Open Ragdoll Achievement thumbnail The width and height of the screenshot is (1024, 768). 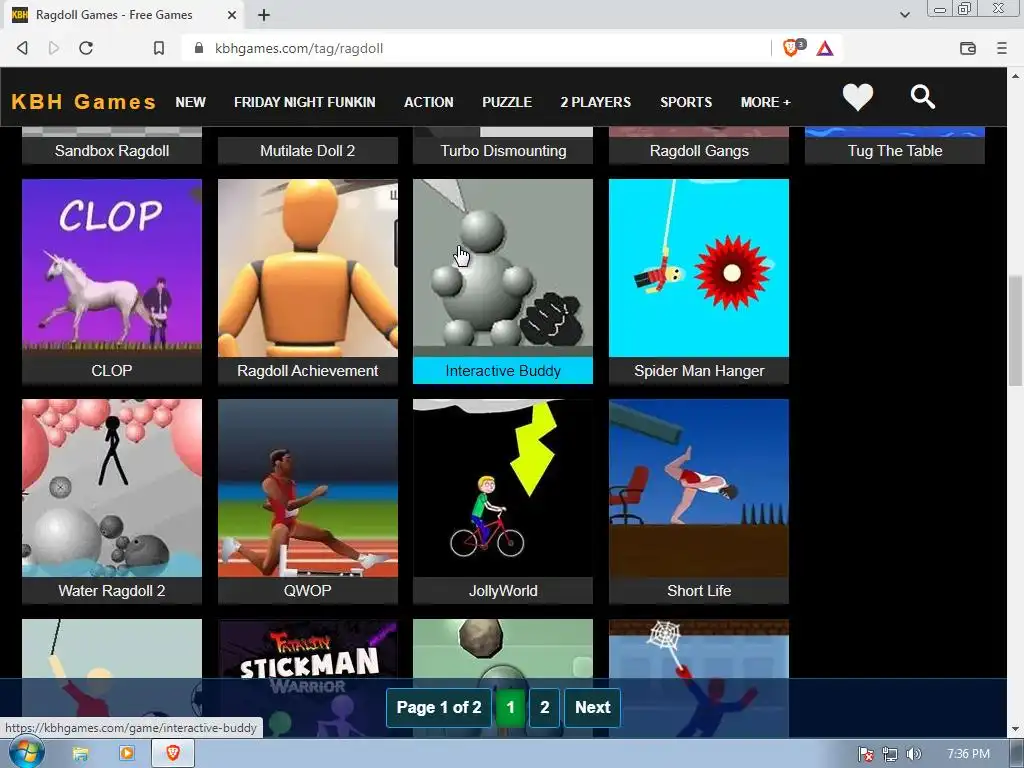tap(308, 268)
